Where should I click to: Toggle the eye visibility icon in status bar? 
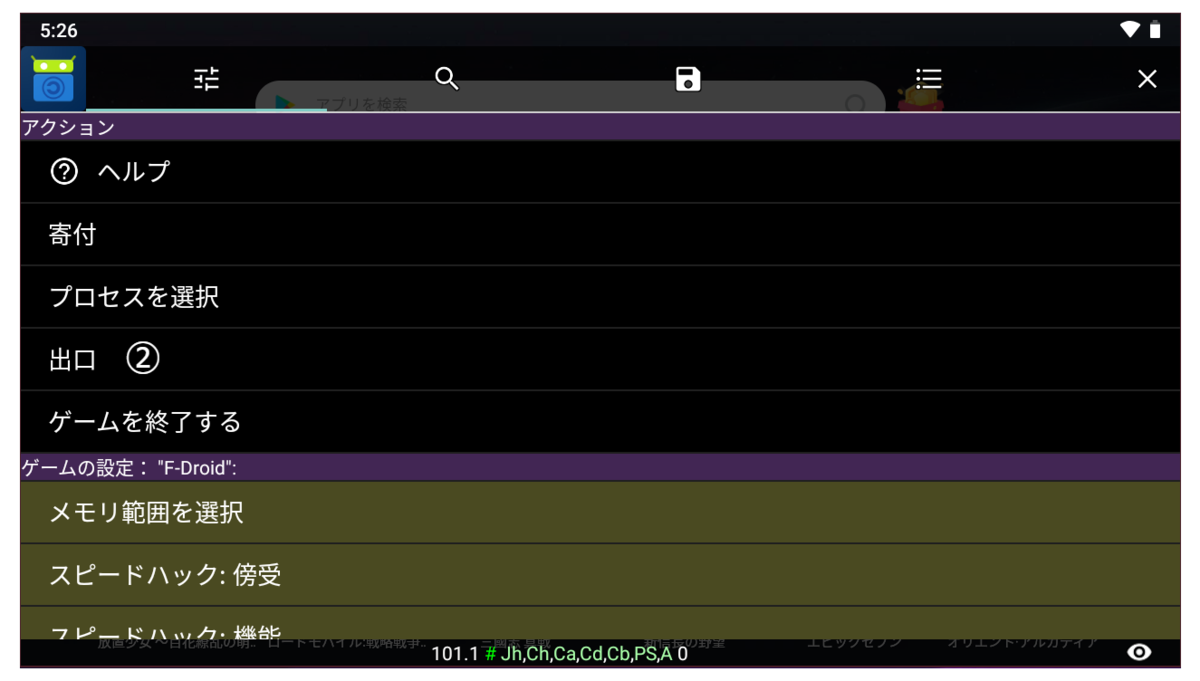tap(1139, 652)
